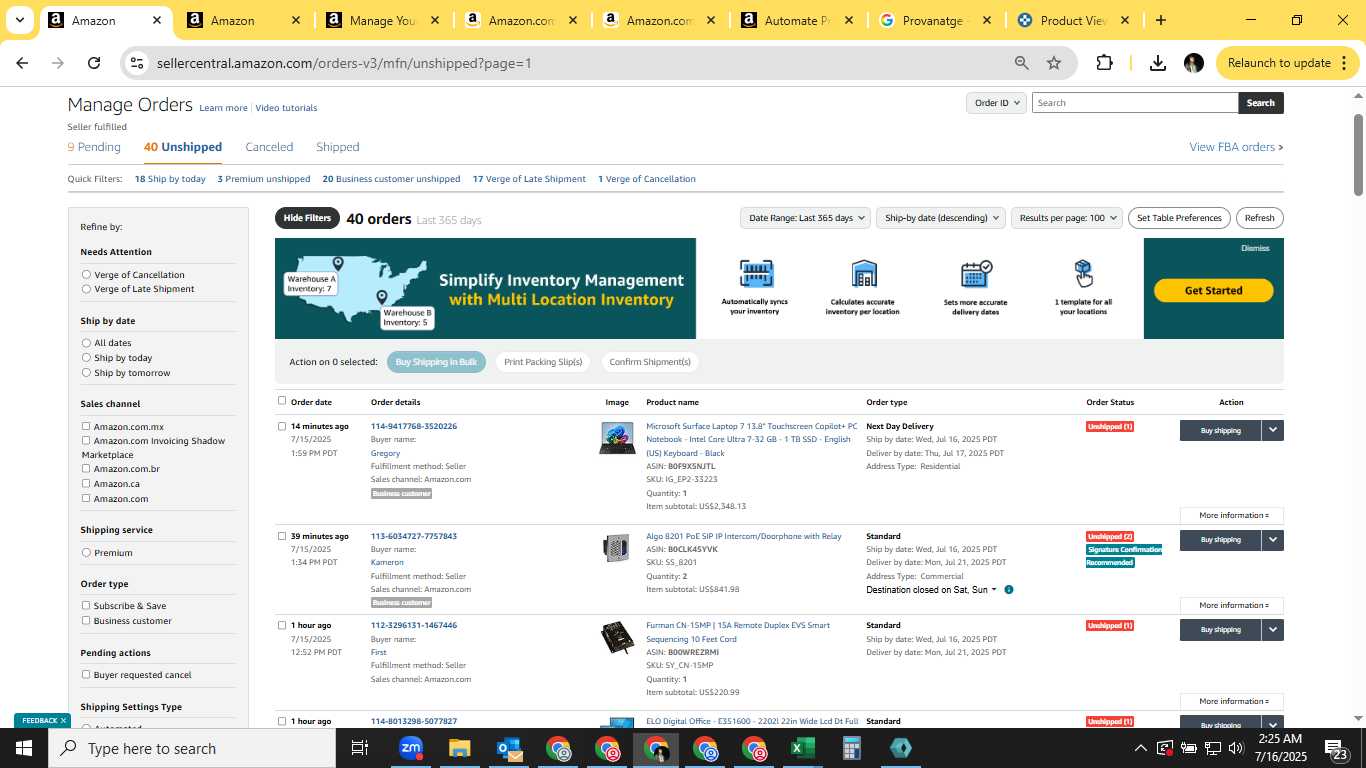Check the Business customer order type
The height and width of the screenshot is (768, 1366).
86,620
